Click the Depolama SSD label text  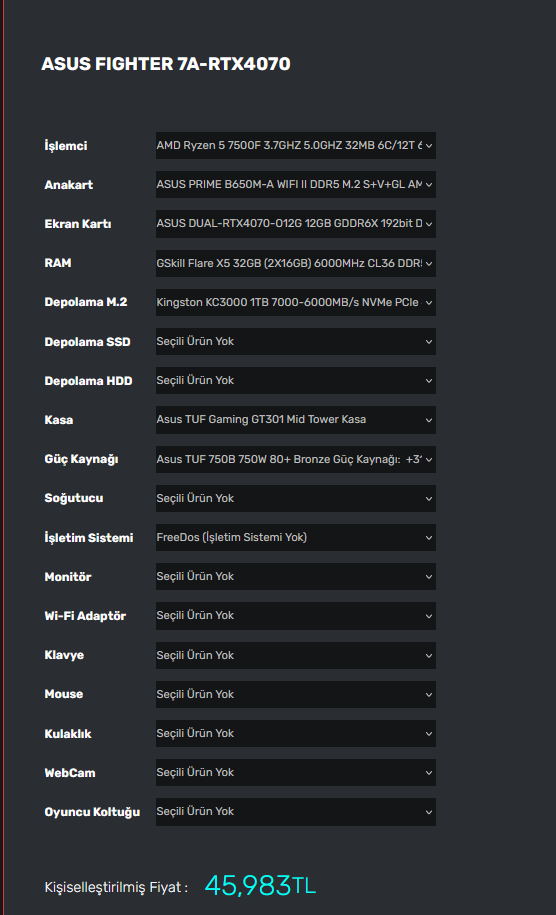(x=88, y=342)
